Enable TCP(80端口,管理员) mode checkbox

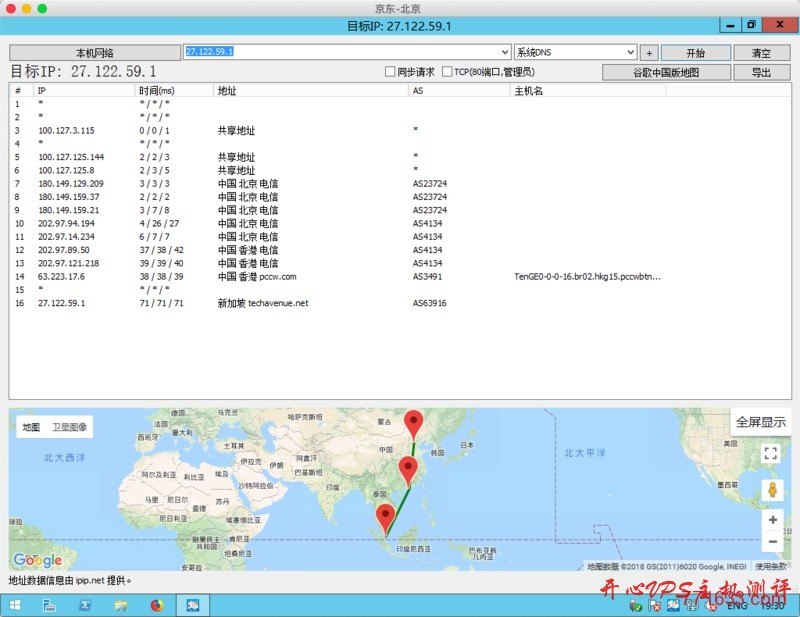pos(445,71)
